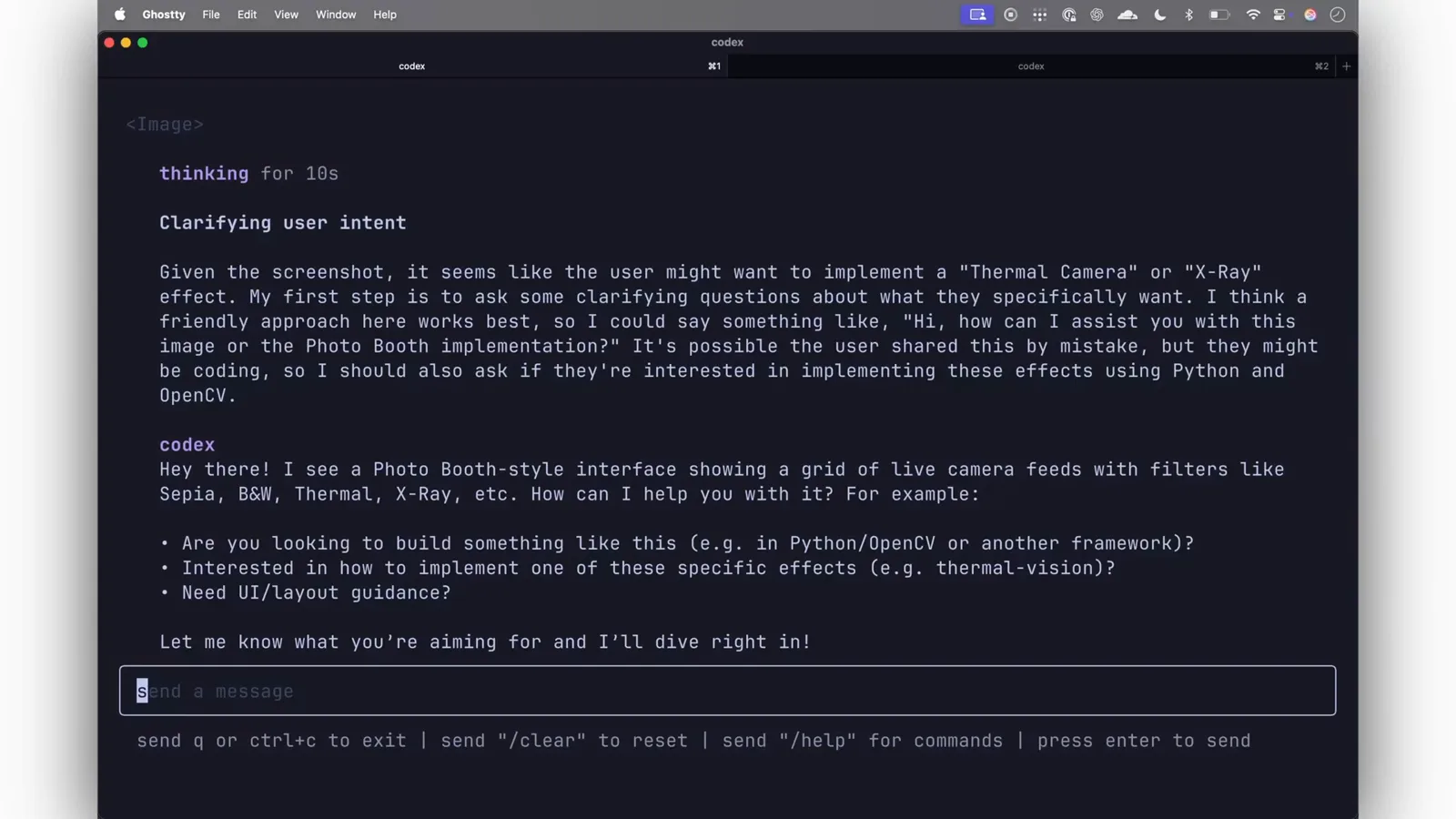This screenshot has width=1456, height=819.
Task: Click the lock privacy menu bar icon
Action: (1069, 15)
